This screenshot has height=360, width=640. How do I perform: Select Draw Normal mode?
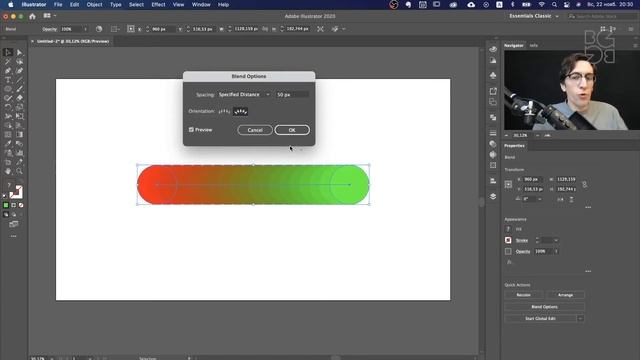pyautogui.click(x=6, y=214)
